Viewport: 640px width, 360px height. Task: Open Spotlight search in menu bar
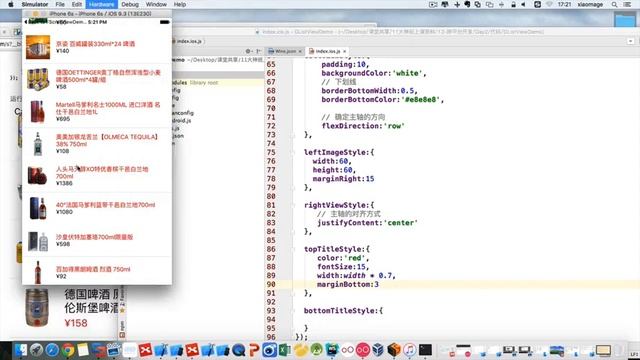point(614,4)
